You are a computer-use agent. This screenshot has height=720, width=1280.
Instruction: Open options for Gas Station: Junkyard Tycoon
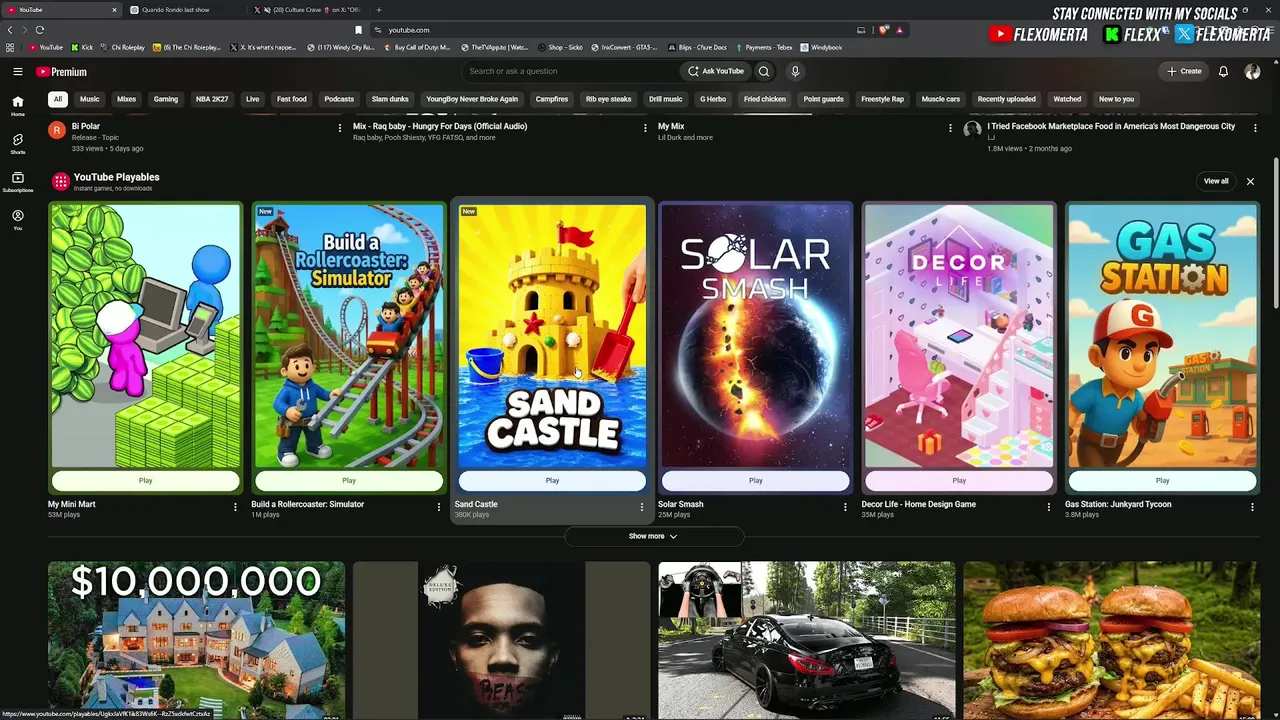[1252, 507]
